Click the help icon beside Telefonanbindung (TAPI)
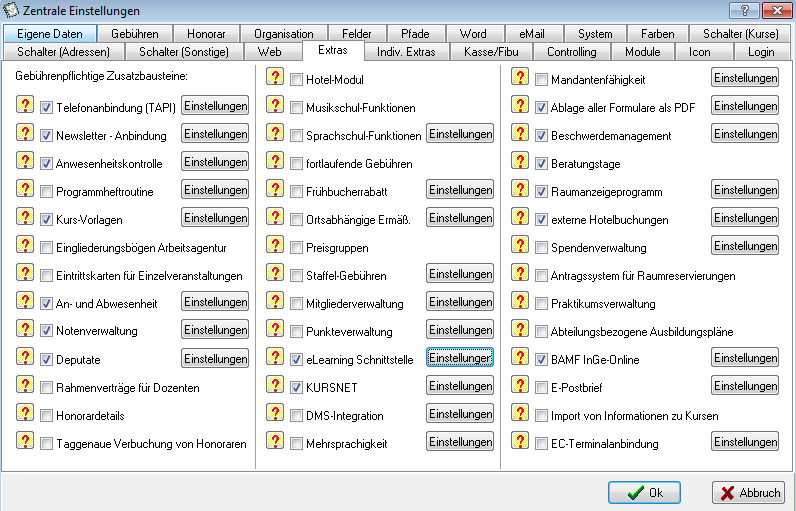 click(x=25, y=105)
